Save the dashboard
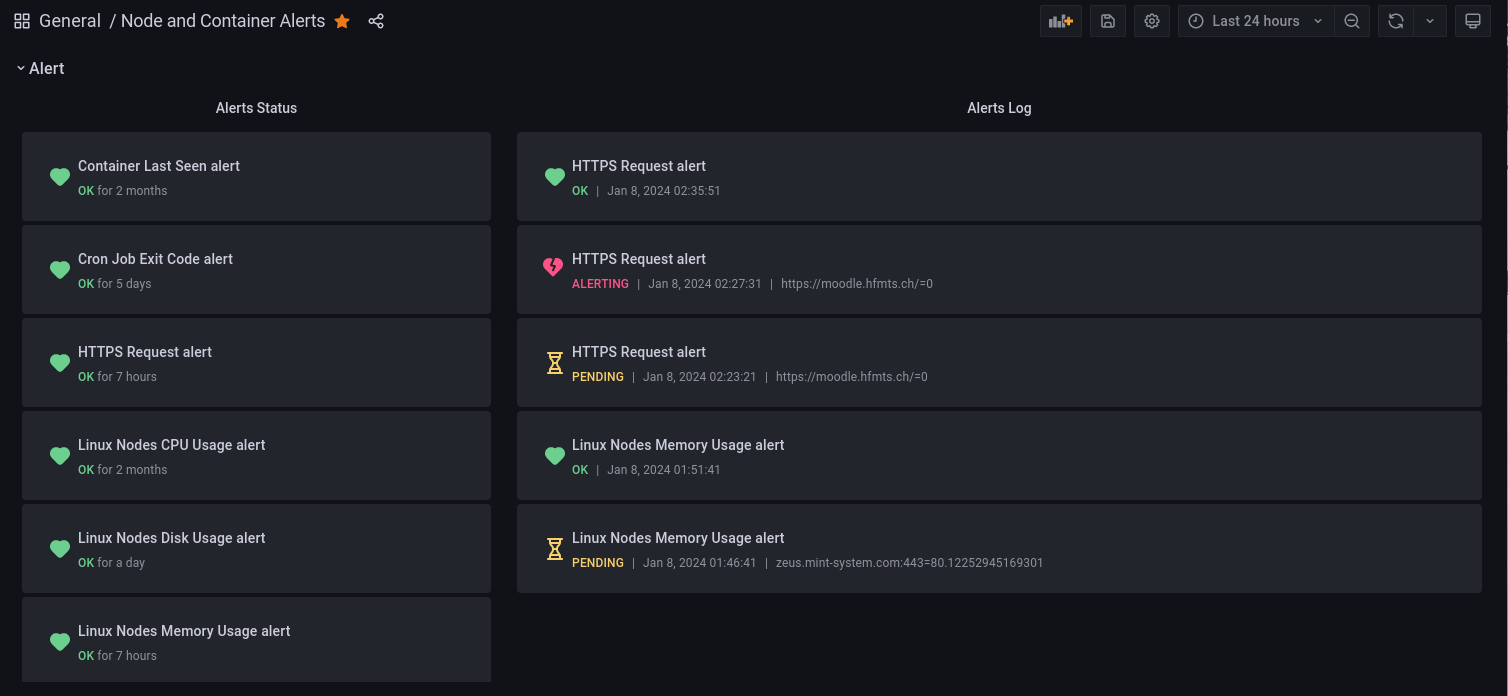This screenshot has height=696, width=1508. [x=1107, y=21]
